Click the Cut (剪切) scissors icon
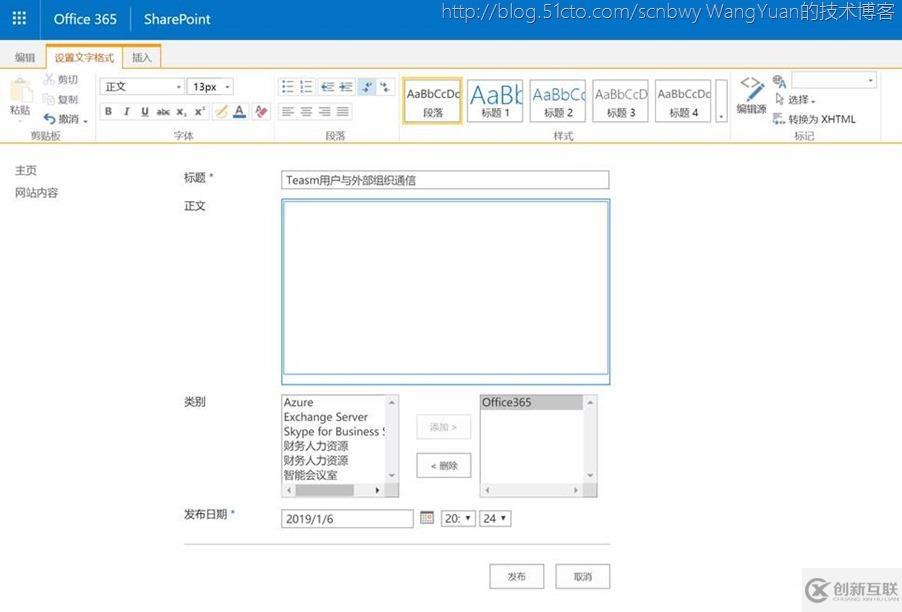The height and width of the screenshot is (612, 902). [49, 79]
